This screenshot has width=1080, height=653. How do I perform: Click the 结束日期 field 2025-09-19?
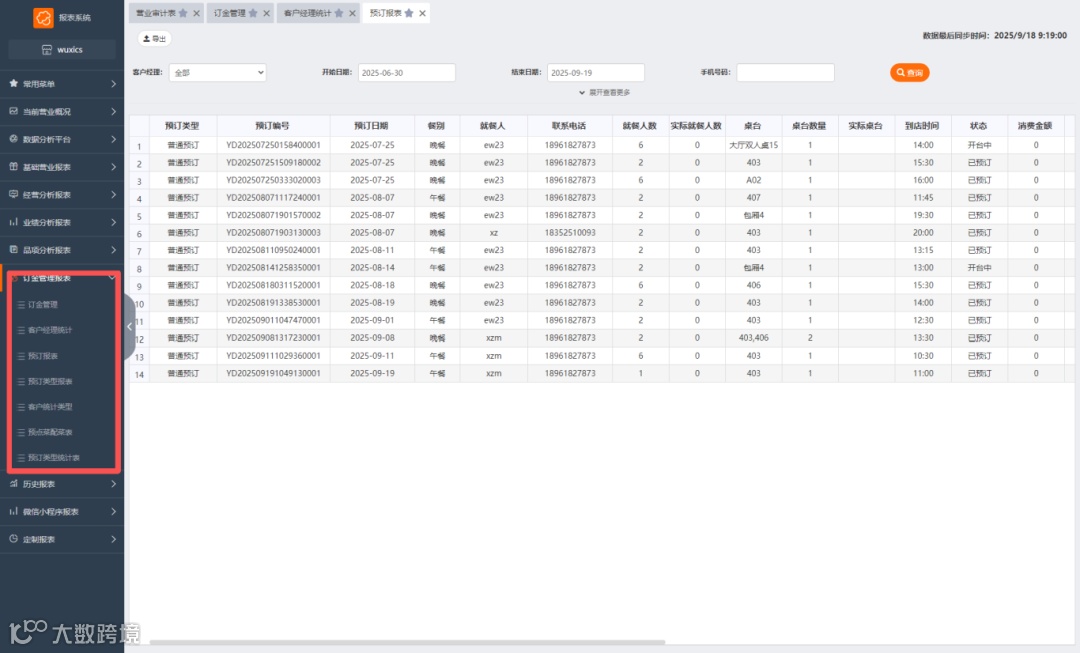coord(596,72)
